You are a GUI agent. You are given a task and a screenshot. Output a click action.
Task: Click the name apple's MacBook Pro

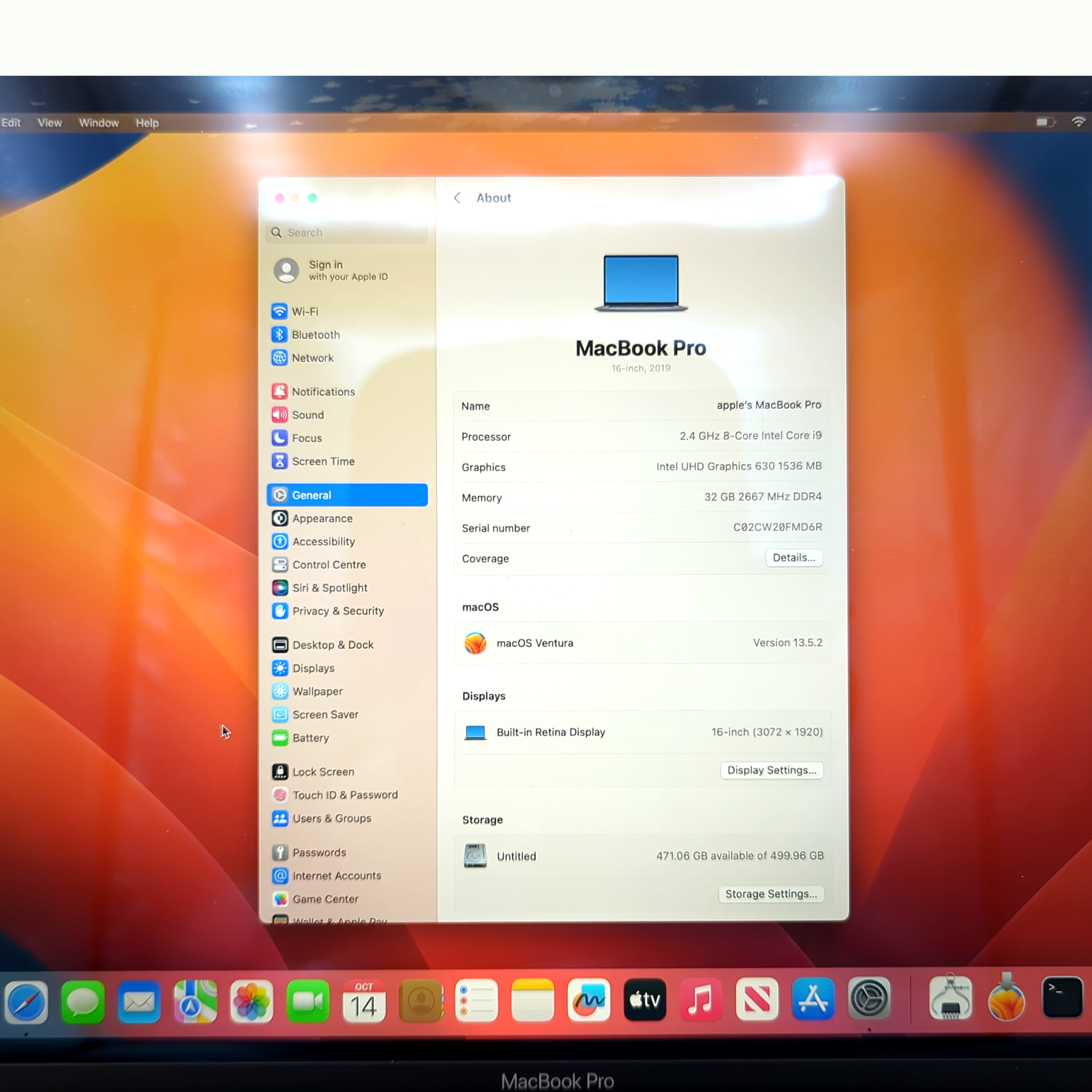point(769,405)
